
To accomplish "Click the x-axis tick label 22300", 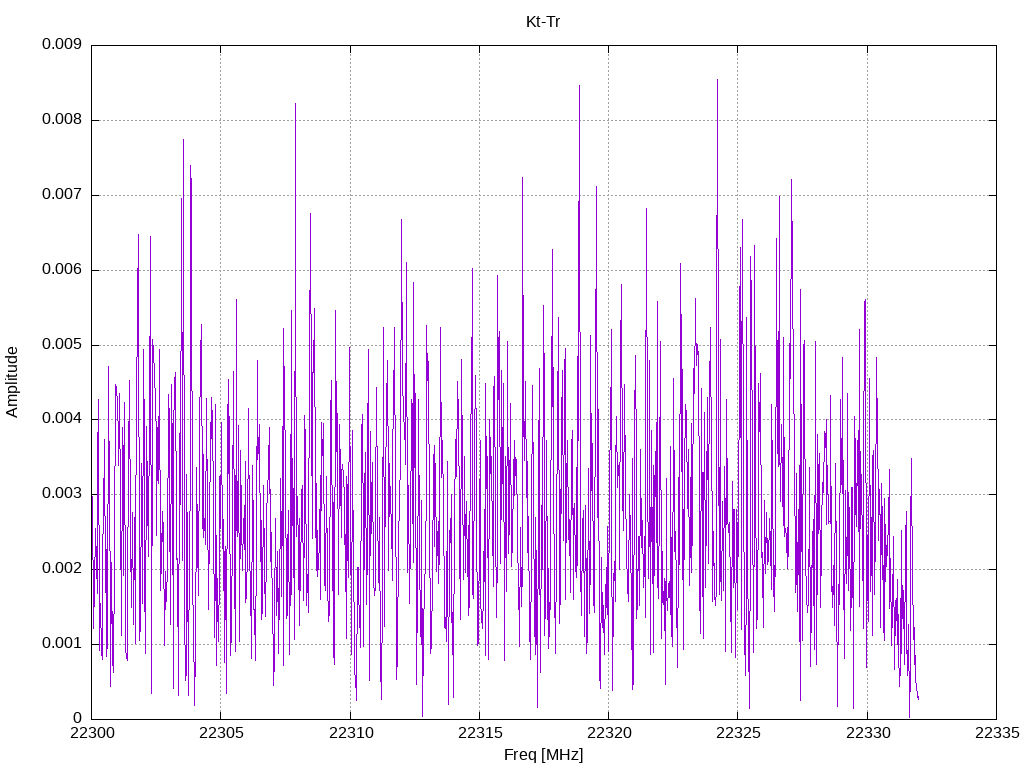I will click(91, 733).
